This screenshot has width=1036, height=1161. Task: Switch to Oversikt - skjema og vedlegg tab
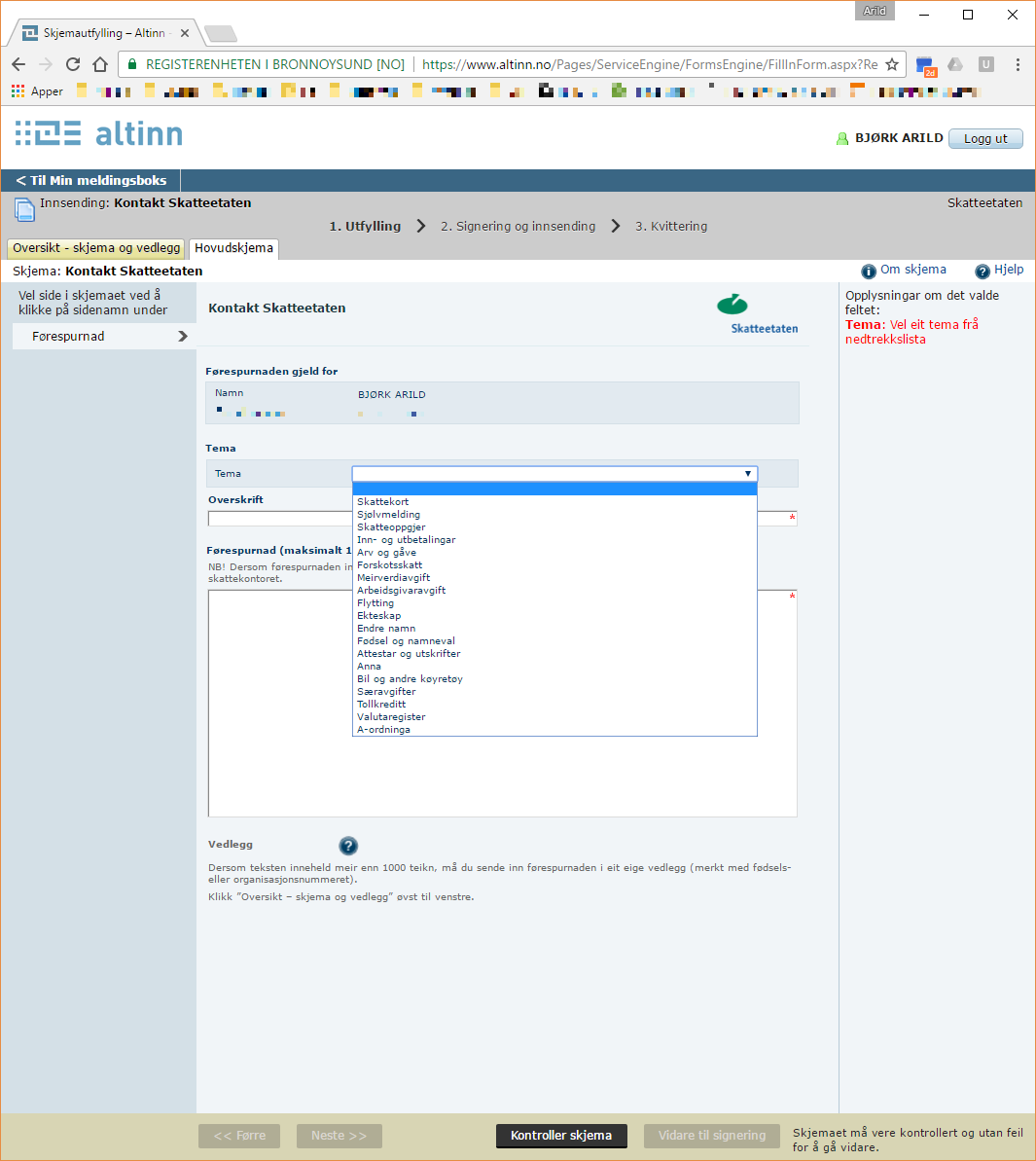pyautogui.click(x=96, y=248)
